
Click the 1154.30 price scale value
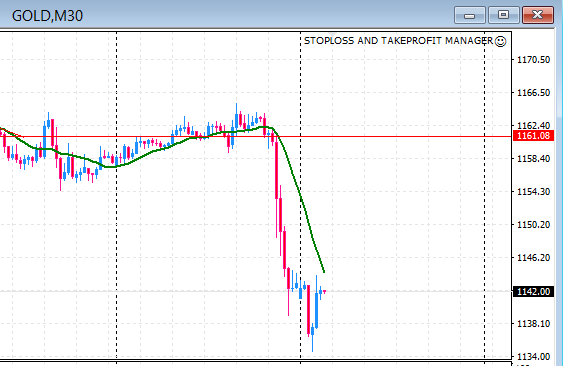pos(533,192)
